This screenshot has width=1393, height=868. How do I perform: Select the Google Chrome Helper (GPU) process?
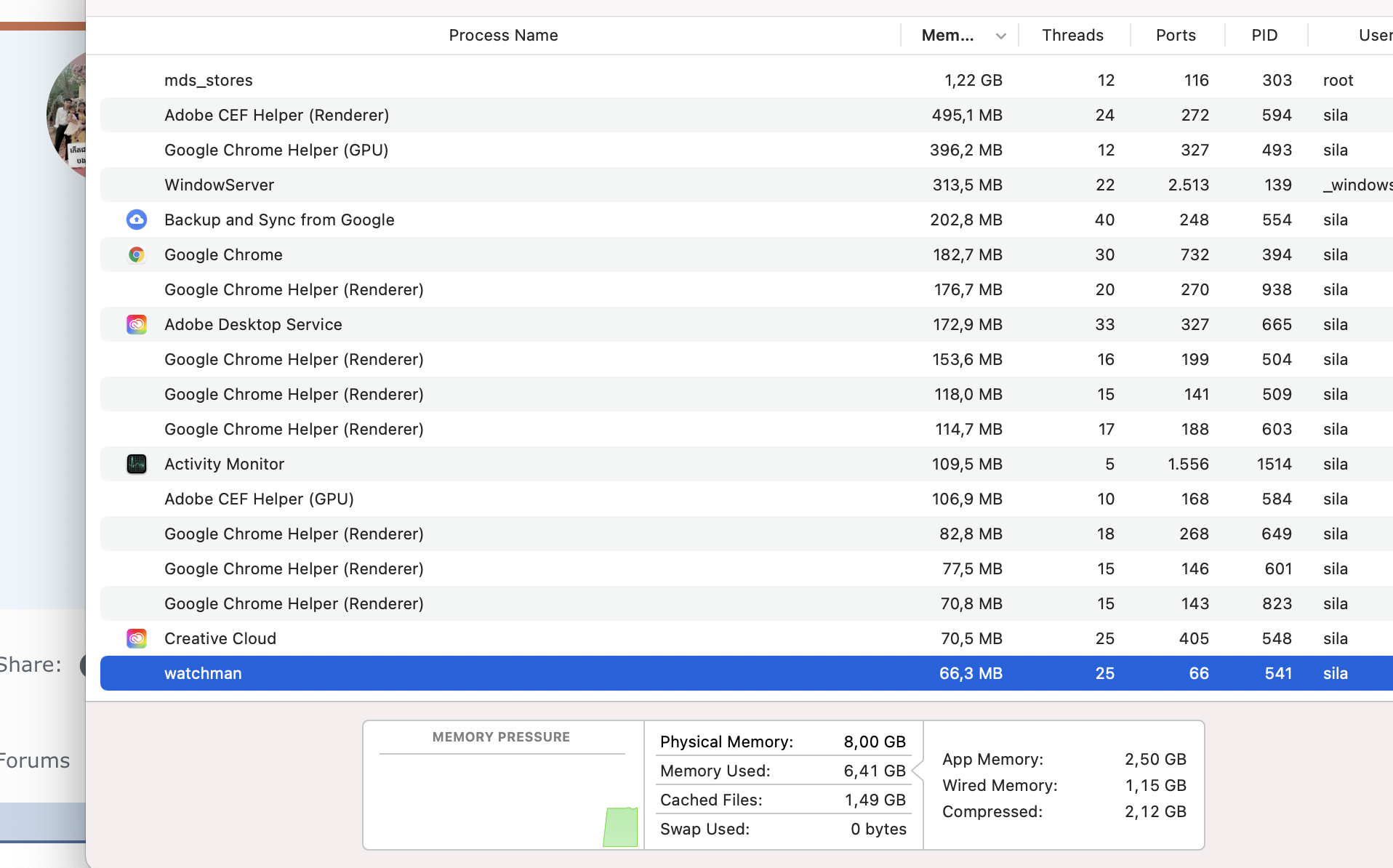pos(747,150)
